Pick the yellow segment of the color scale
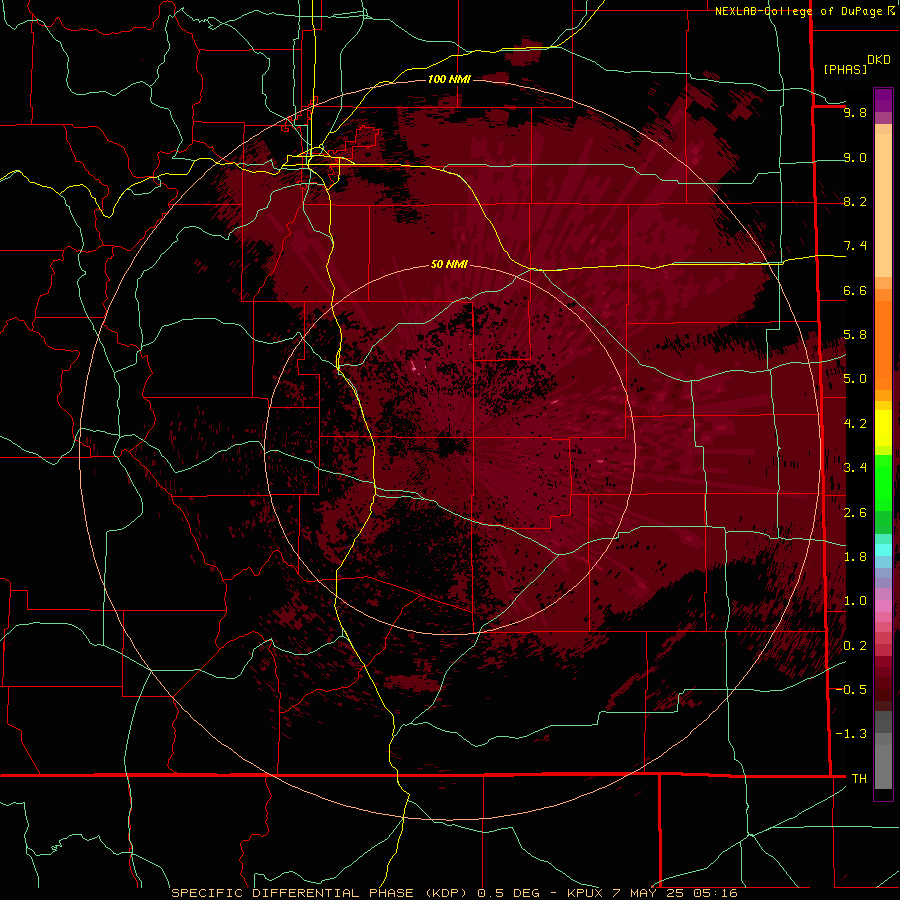 (883, 428)
